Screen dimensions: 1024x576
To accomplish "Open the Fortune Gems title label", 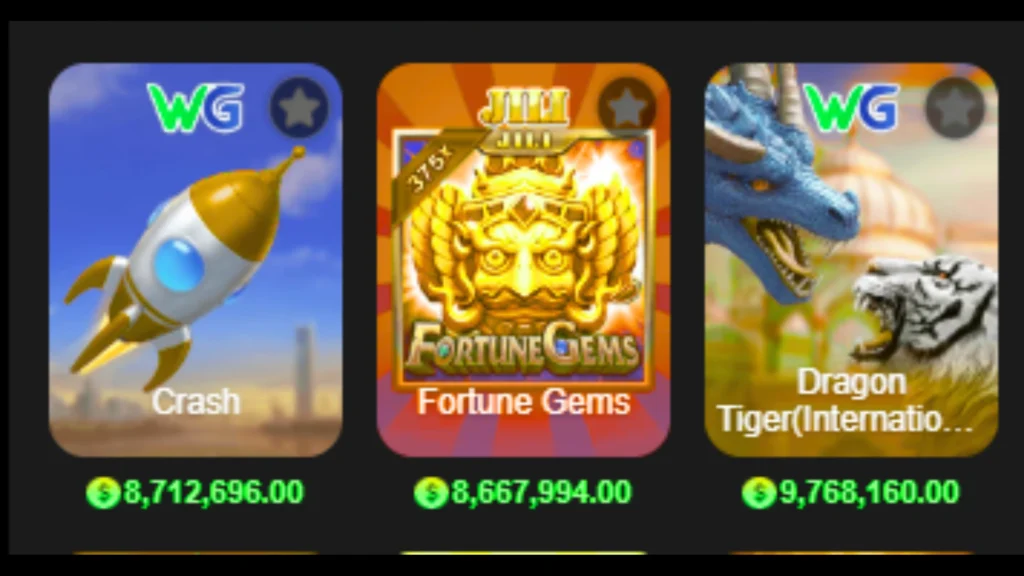I will (x=524, y=401).
